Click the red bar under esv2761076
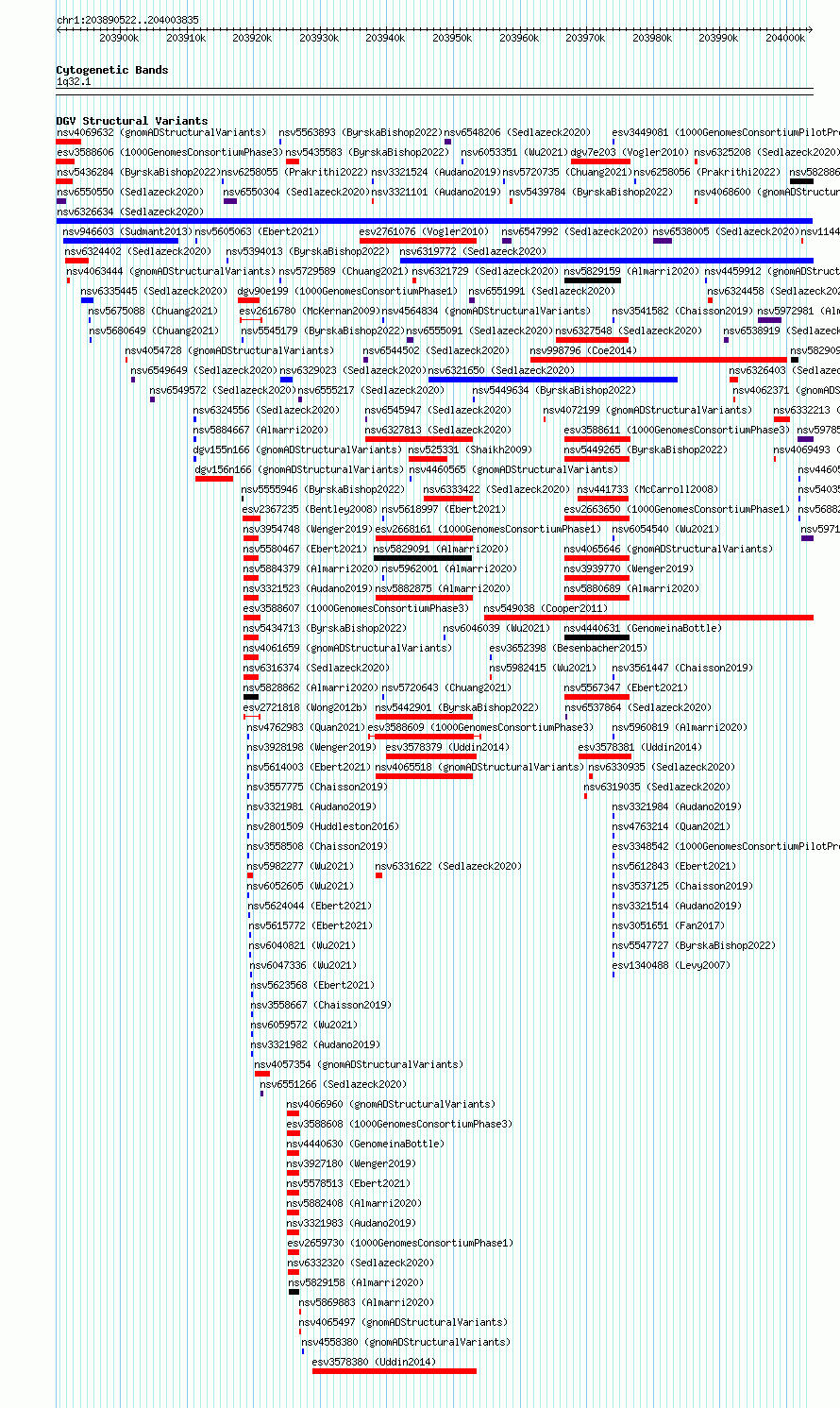 tap(418, 241)
